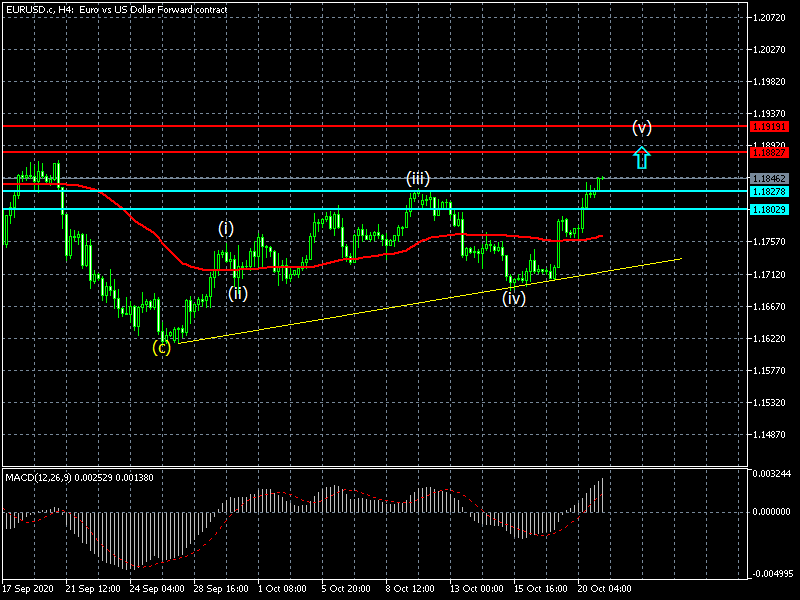The image size is (800, 600).
Task: Click the time axis label 20 Oct 04:00
Action: tap(605, 589)
